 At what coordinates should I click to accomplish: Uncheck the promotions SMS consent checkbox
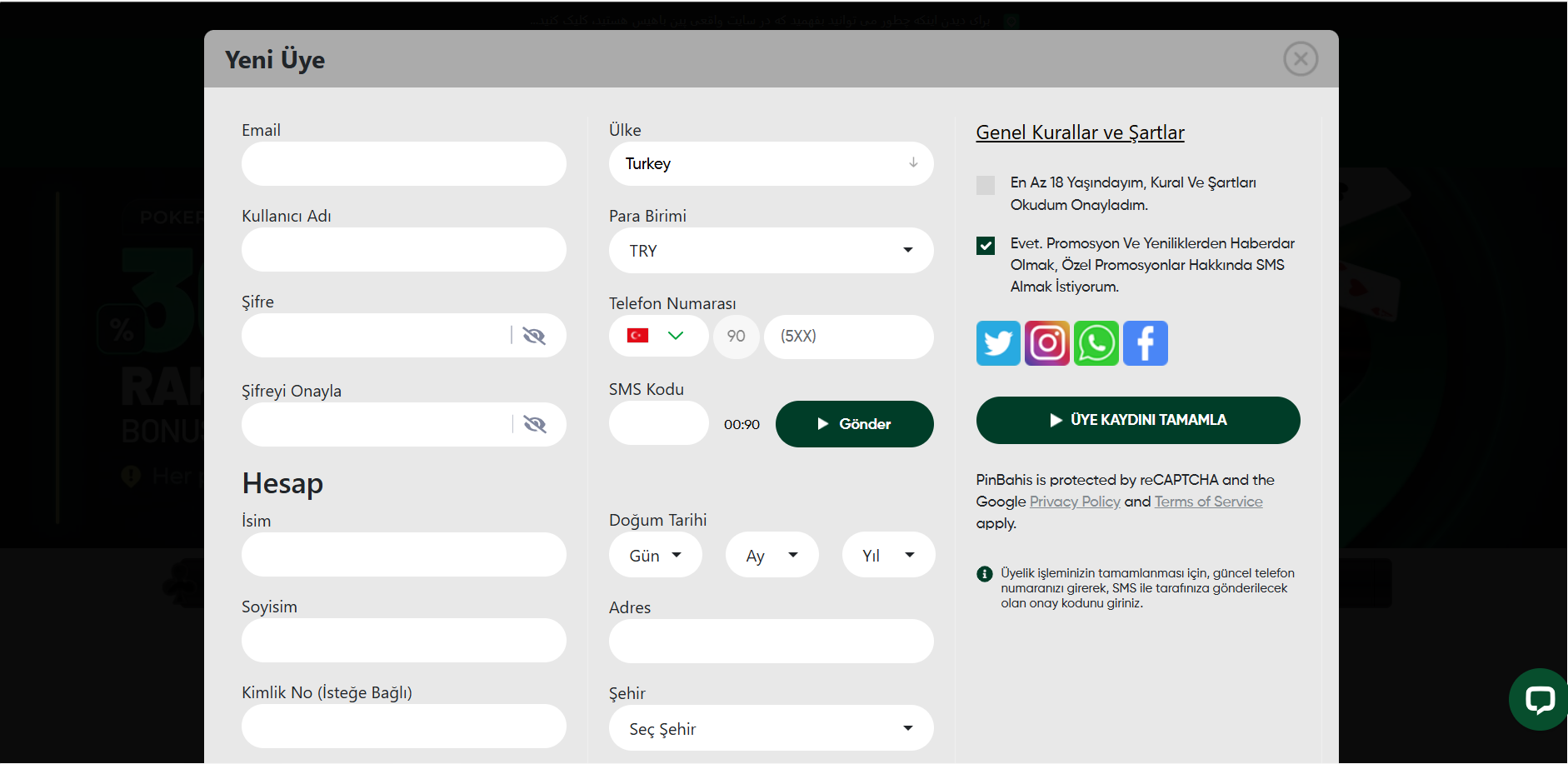[986, 246]
